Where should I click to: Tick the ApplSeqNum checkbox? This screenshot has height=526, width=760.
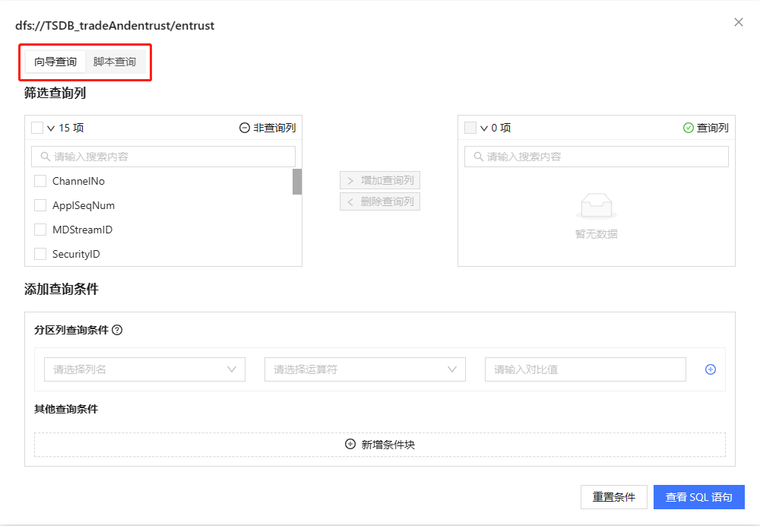pos(40,205)
